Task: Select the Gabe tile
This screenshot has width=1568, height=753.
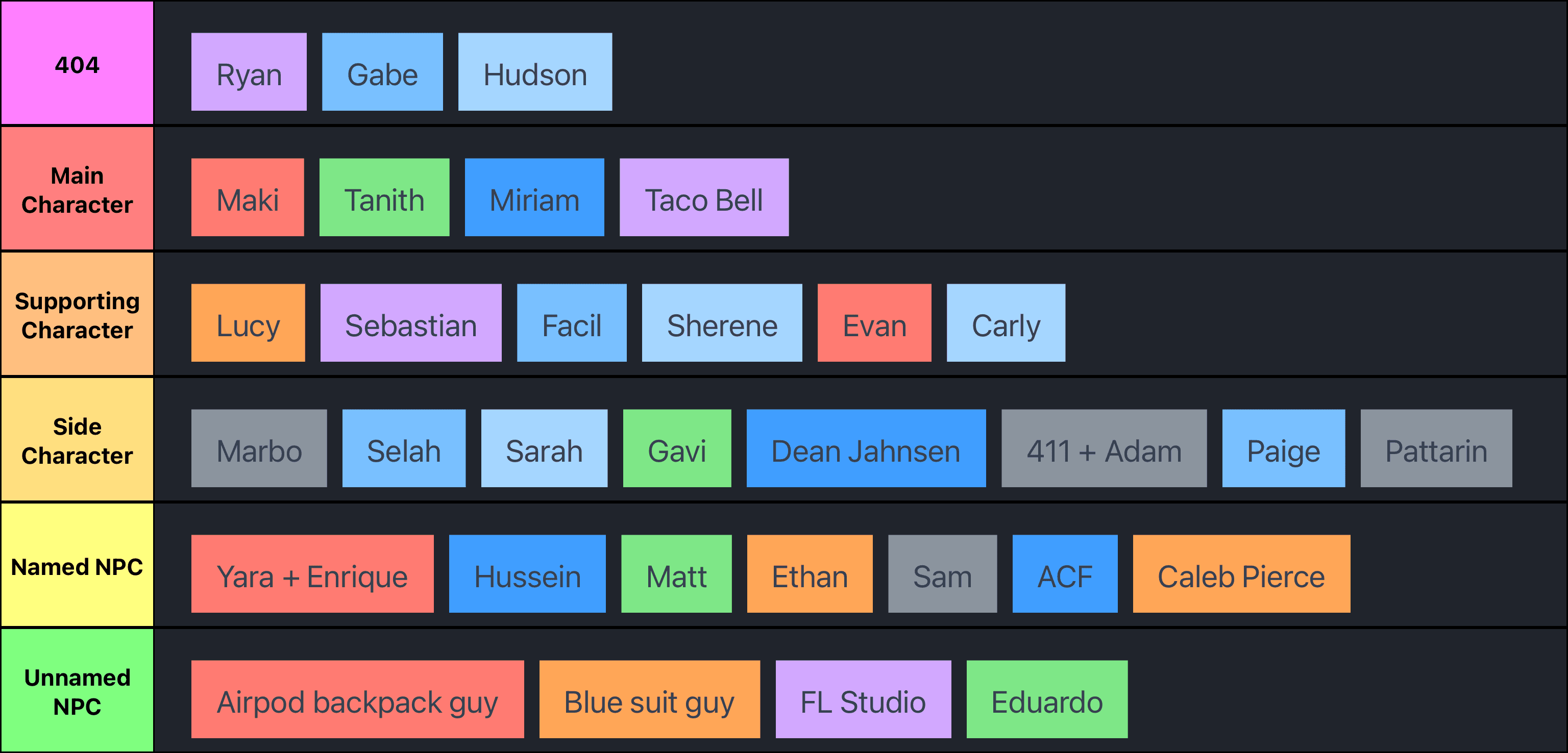Action: (382, 72)
